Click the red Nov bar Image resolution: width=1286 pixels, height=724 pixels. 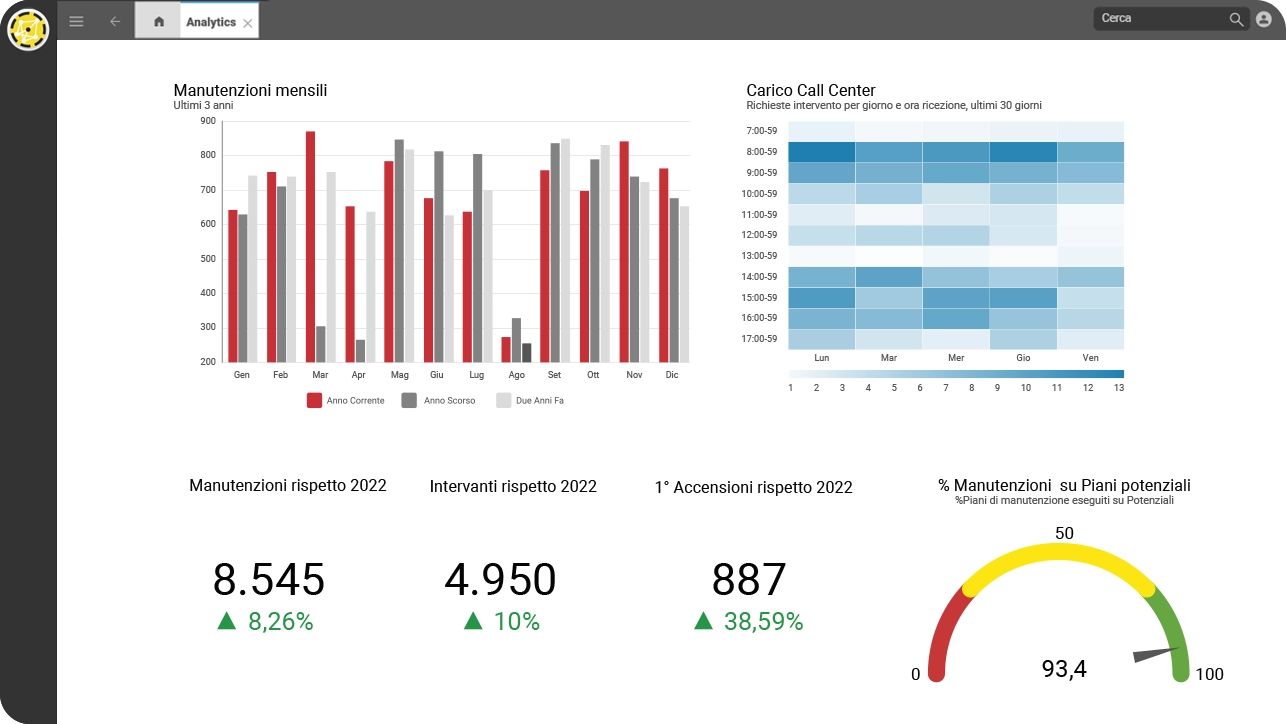pos(624,252)
